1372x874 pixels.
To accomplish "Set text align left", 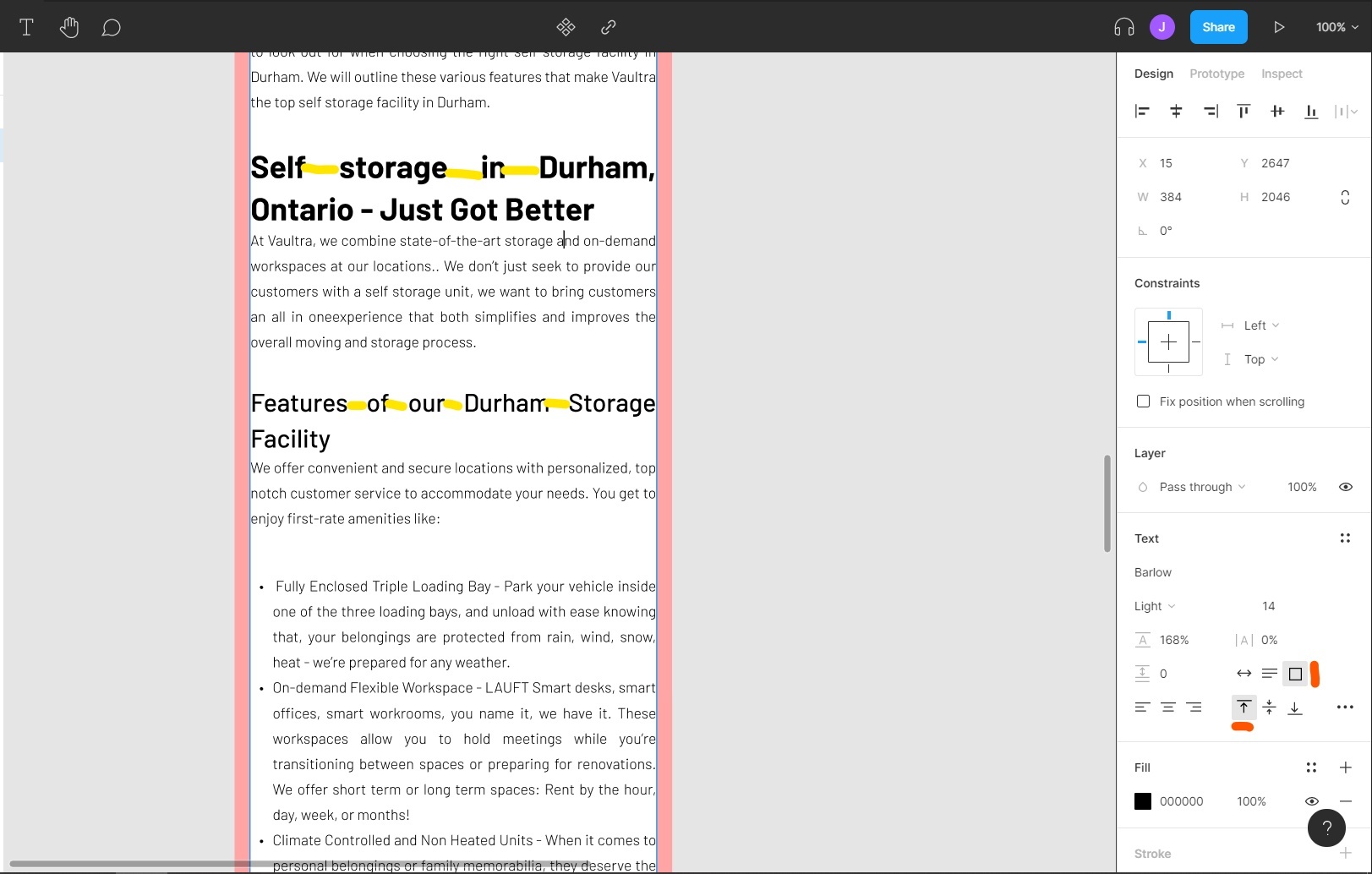I will [x=1142, y=707].
